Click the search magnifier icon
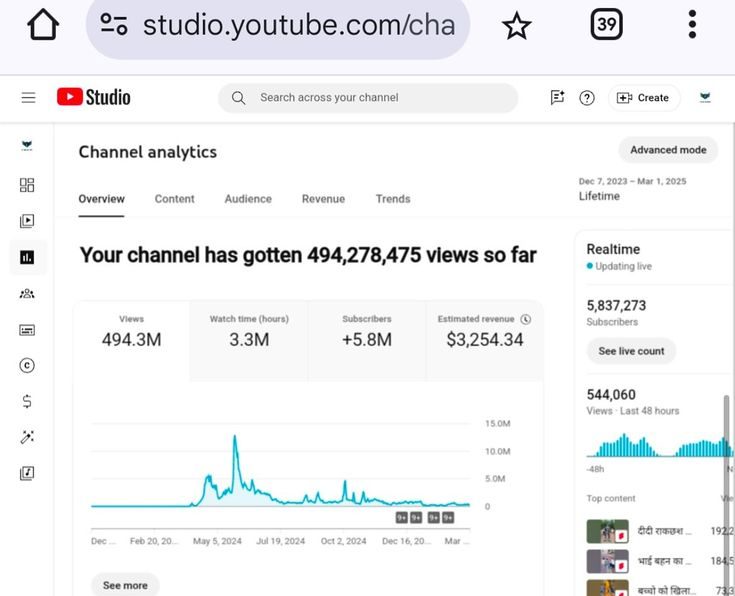The width and height of the screenshot is (735, 596). tap(238, 98)
